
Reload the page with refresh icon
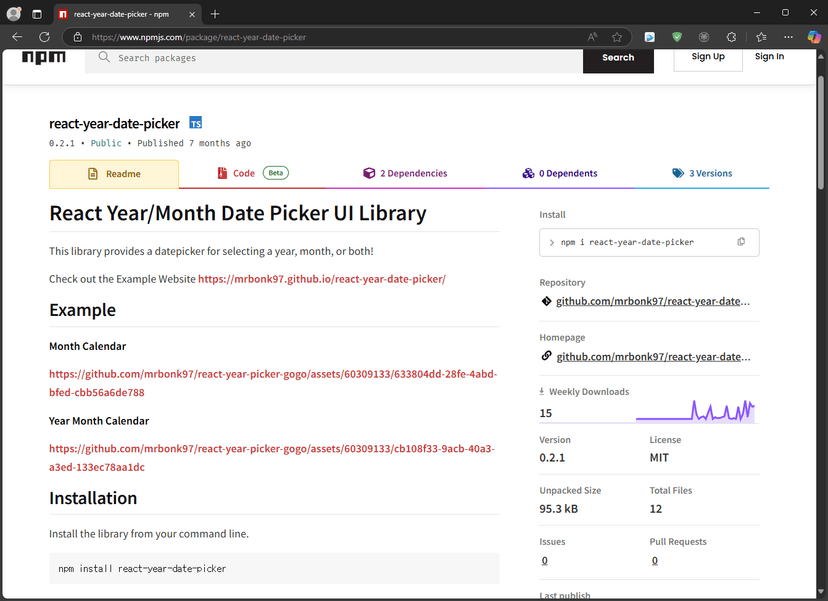[44, 37]
